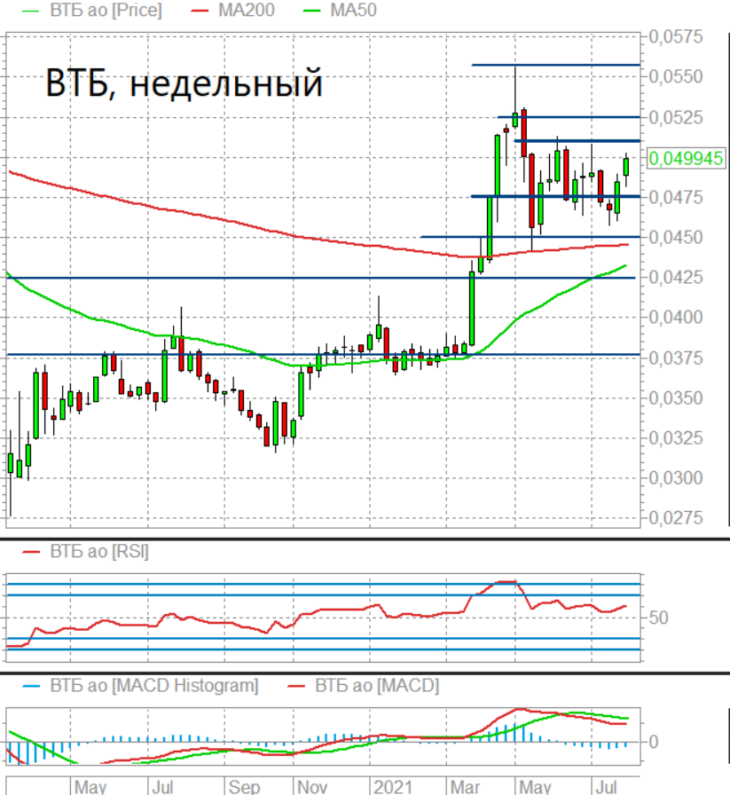Click the current price label 0,049945
The height and width of the screenshot is (795, 730).
point(685,158)
